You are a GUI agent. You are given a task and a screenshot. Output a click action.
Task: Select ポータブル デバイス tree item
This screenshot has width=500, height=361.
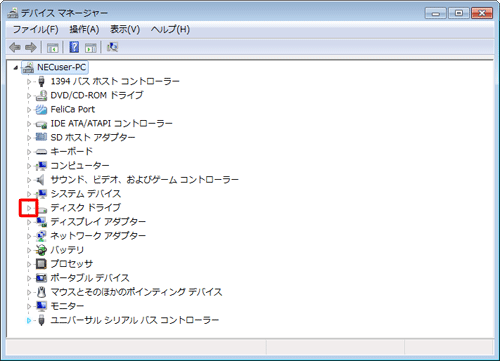point(90,278)
